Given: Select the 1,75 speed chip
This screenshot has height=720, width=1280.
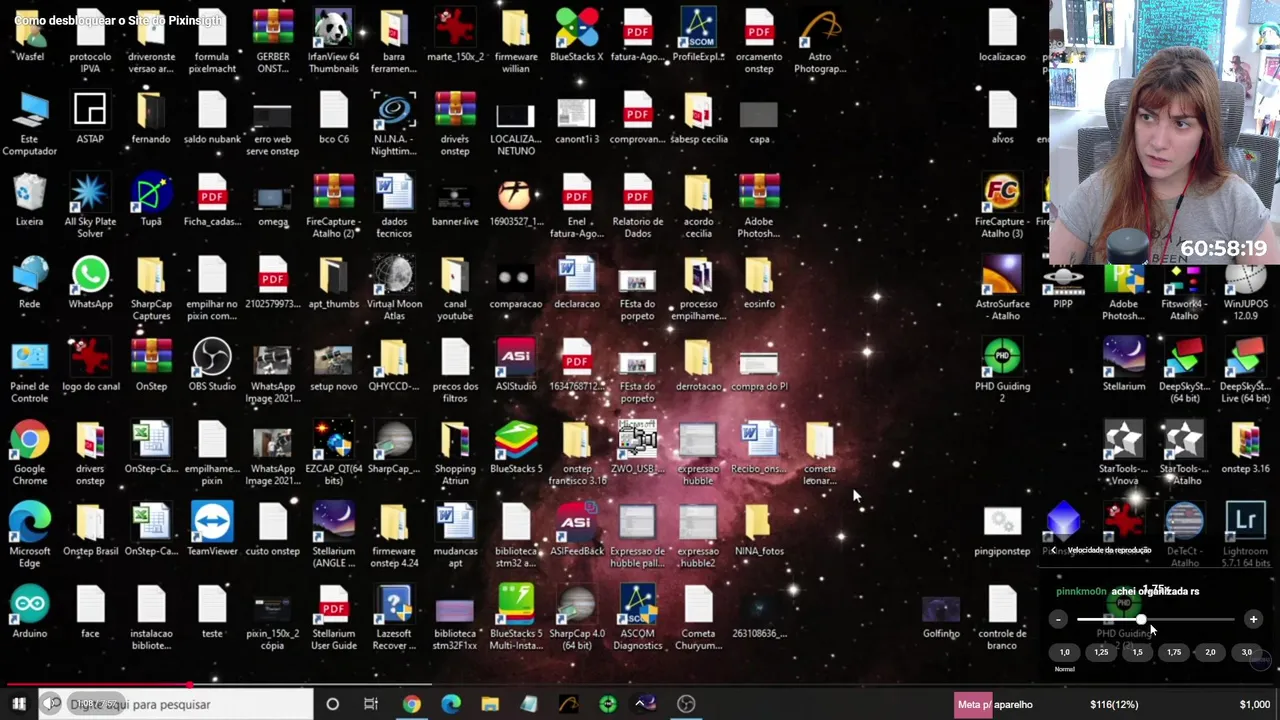Looking at the screenshot, I should [1174, 652].
